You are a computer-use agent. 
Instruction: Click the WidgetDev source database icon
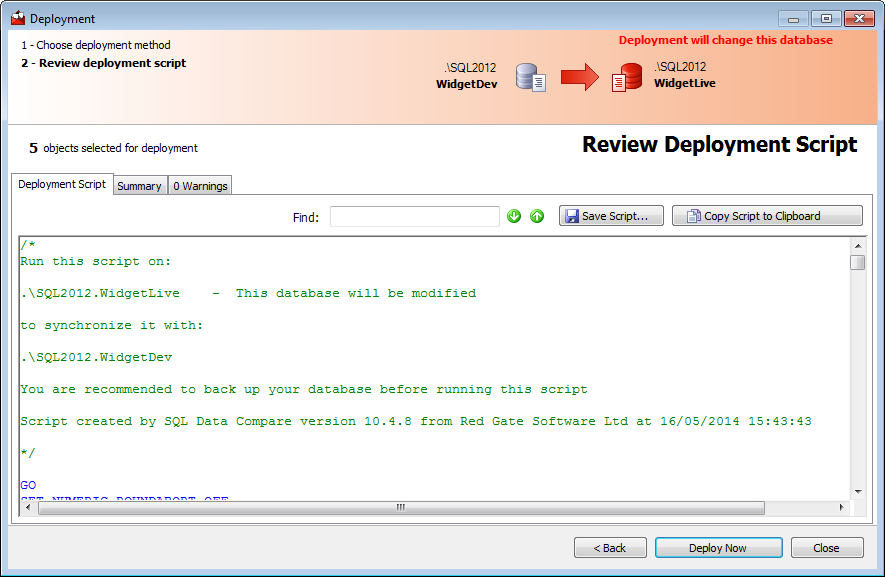click(530, 77)
